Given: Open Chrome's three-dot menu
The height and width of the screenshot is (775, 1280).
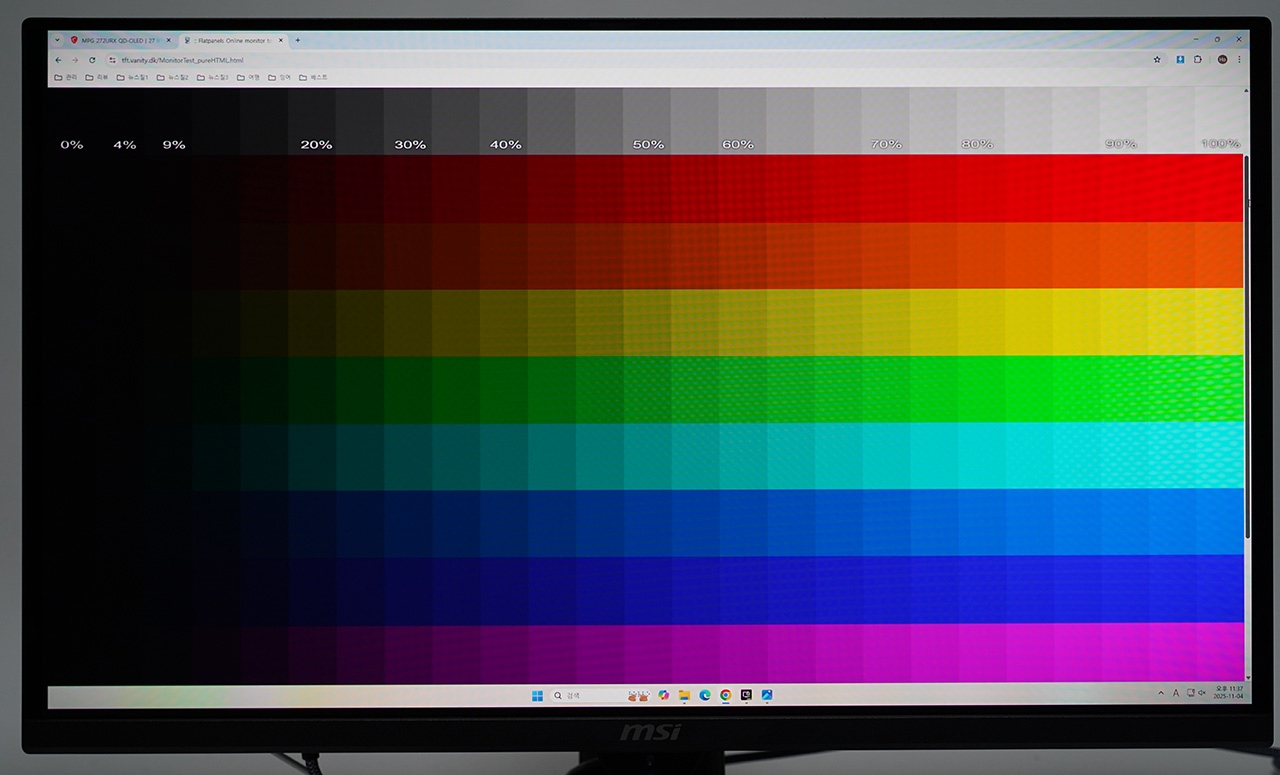Looking at the screenshot, I should coord(1240,60).
